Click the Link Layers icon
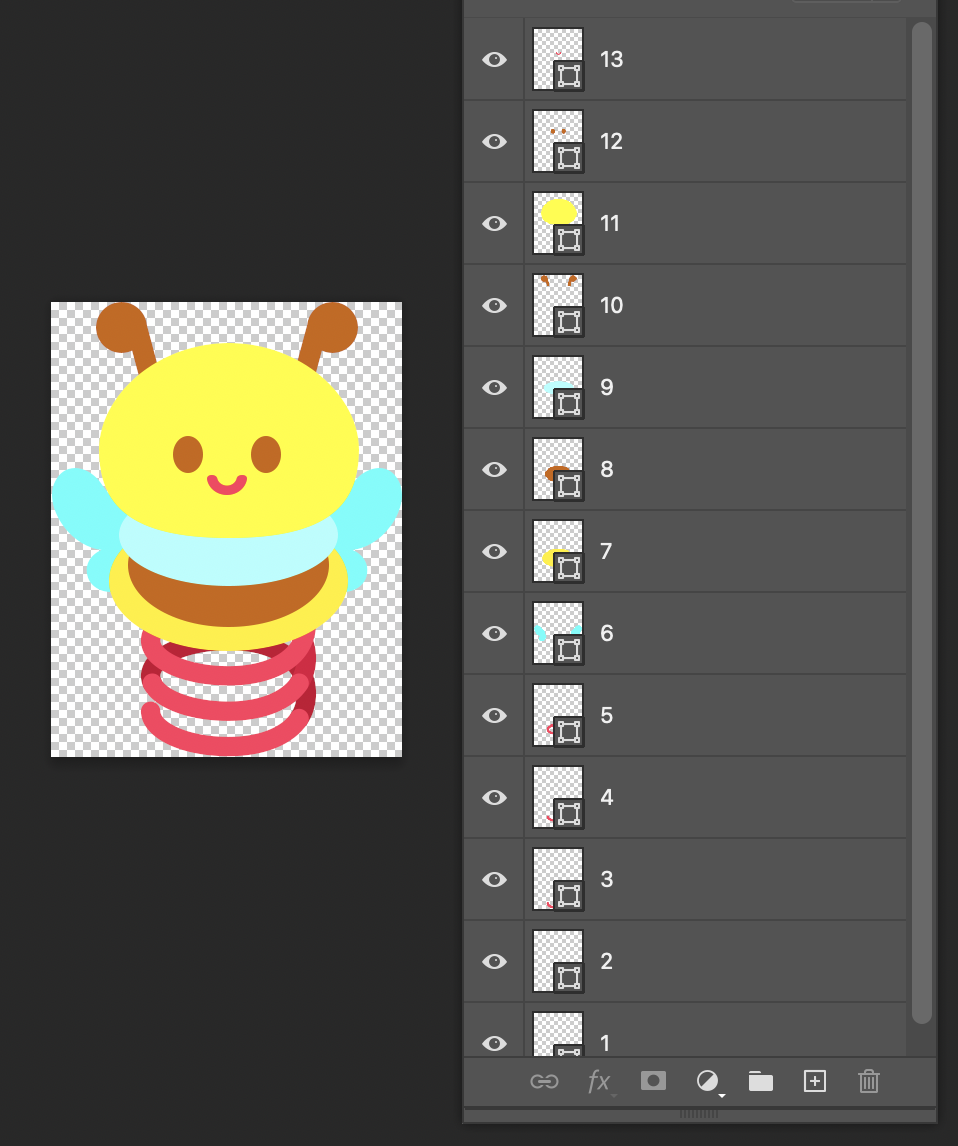Image resolution: width=958 pixels, height=1146 pixels. pyautogui.click(x=545, y=1081)
